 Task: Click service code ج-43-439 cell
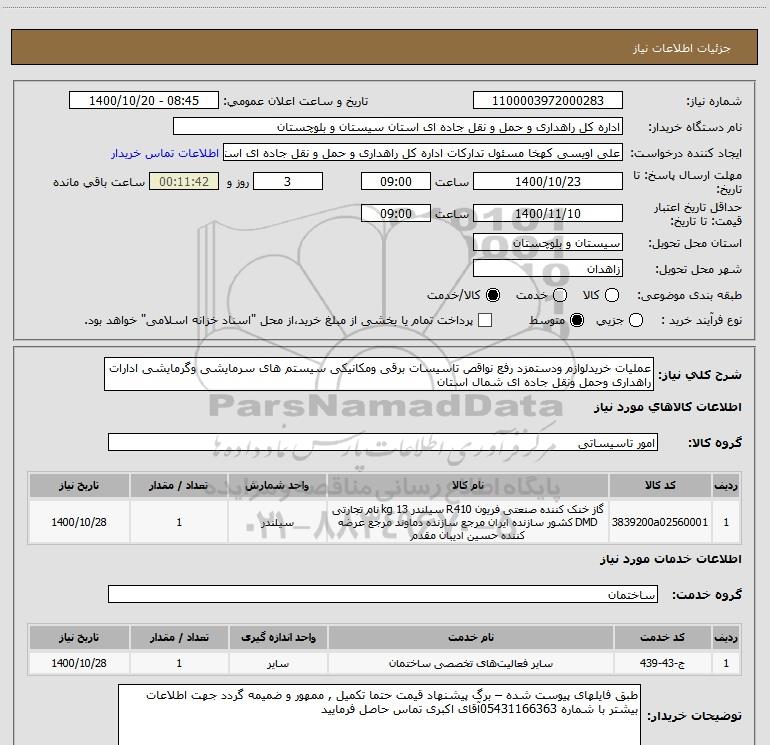662,663
